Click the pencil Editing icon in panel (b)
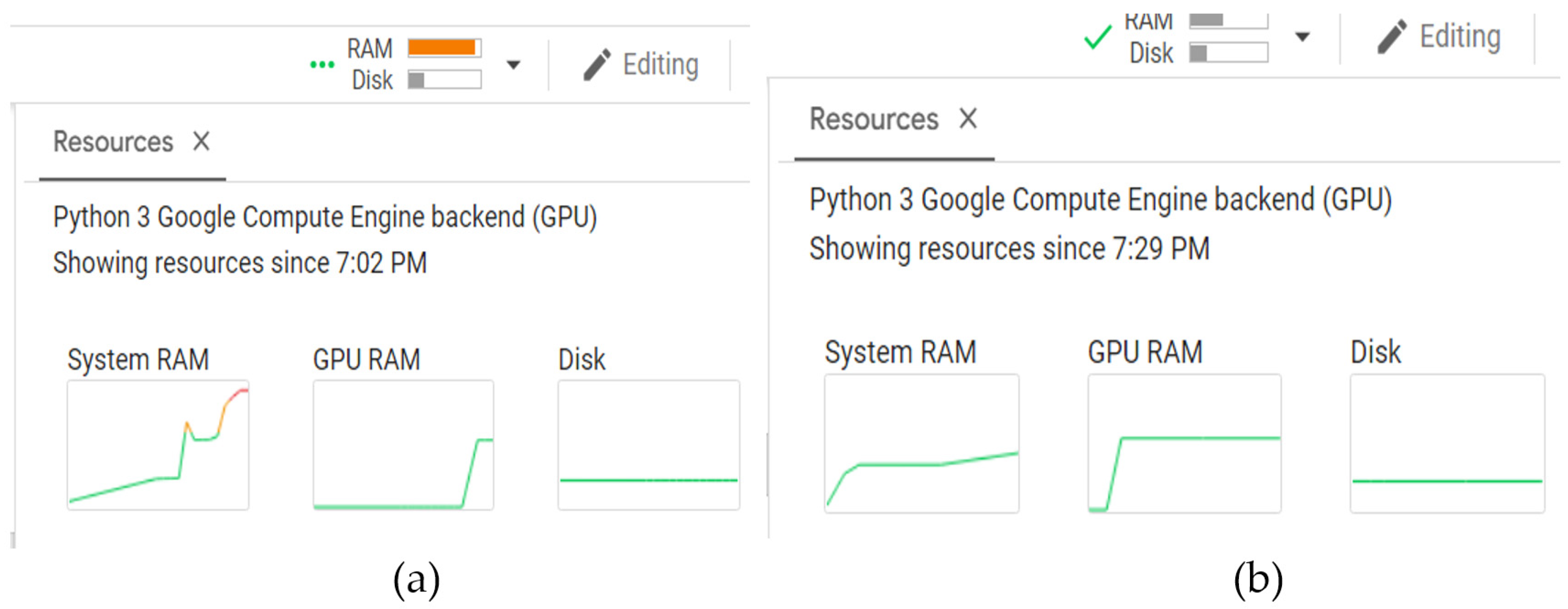 [1391, 36]
